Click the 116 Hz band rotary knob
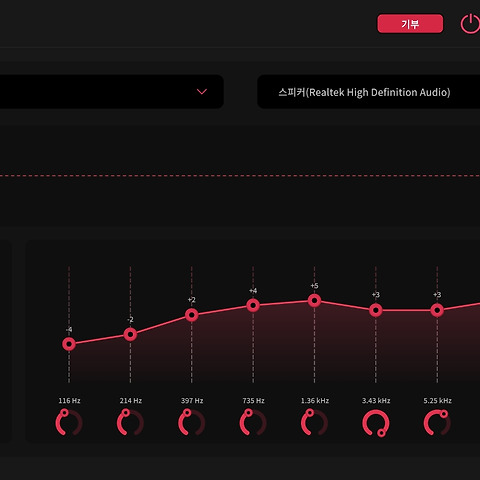Viewport: 480px width, 480px height. (x=69, y=423)
